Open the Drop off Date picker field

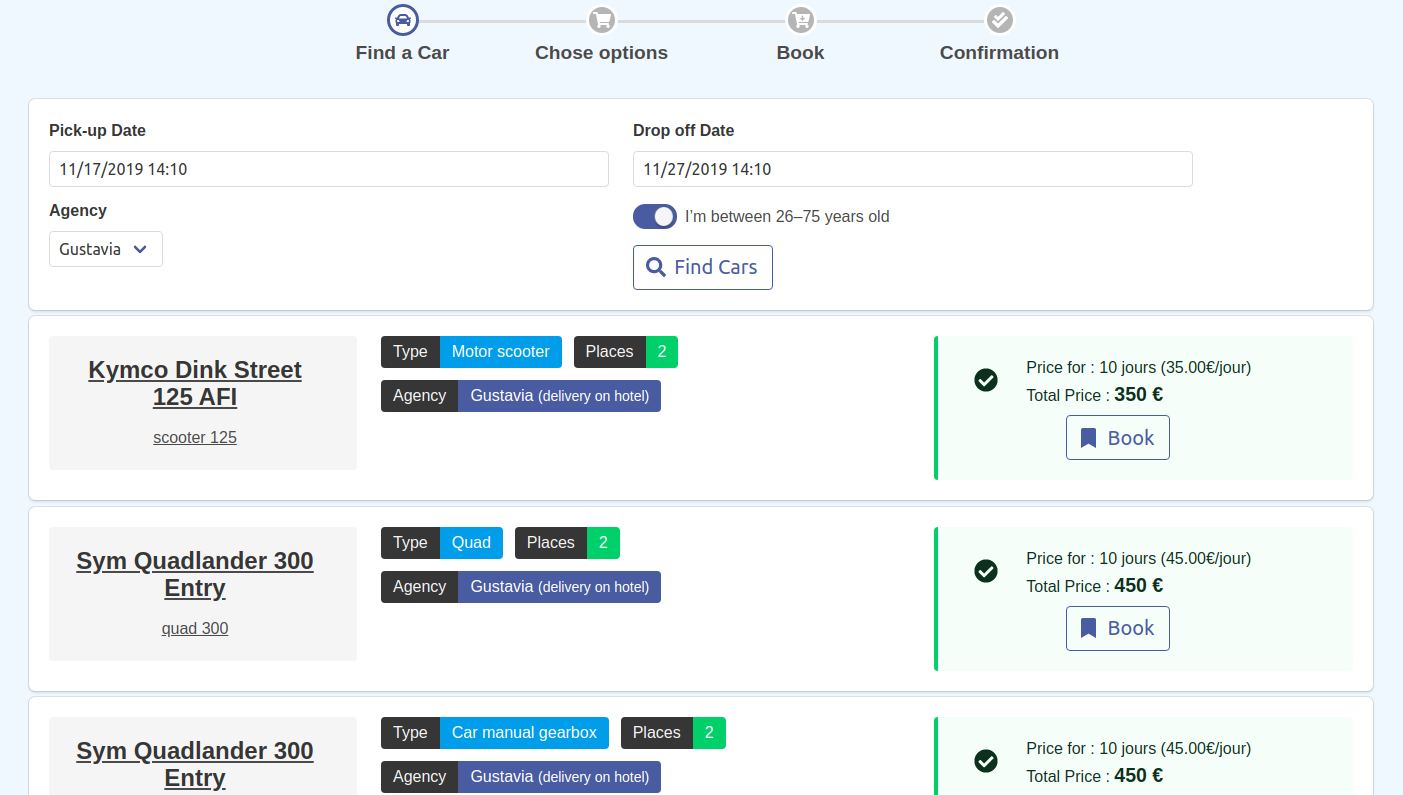coord(912,169)
